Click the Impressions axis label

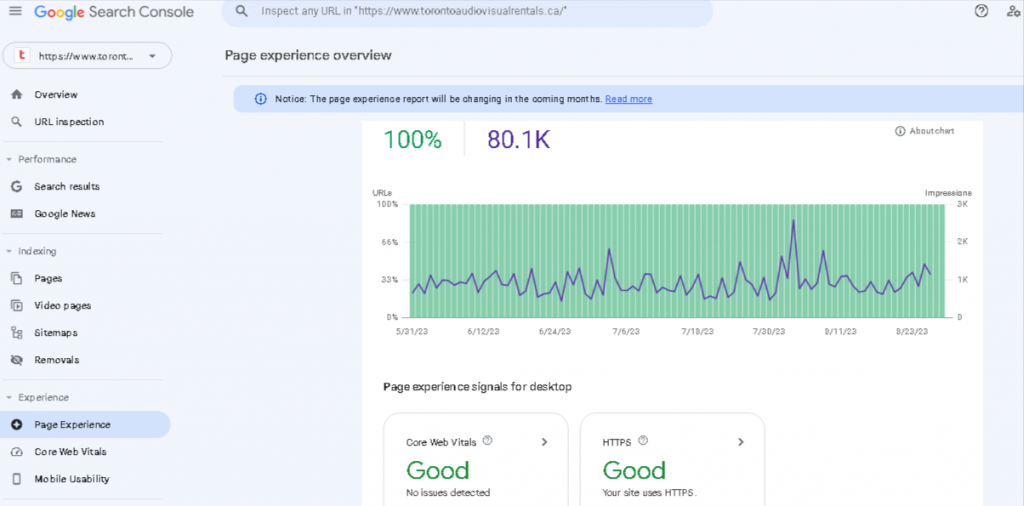pyautogui.click(x=948, y=193)
